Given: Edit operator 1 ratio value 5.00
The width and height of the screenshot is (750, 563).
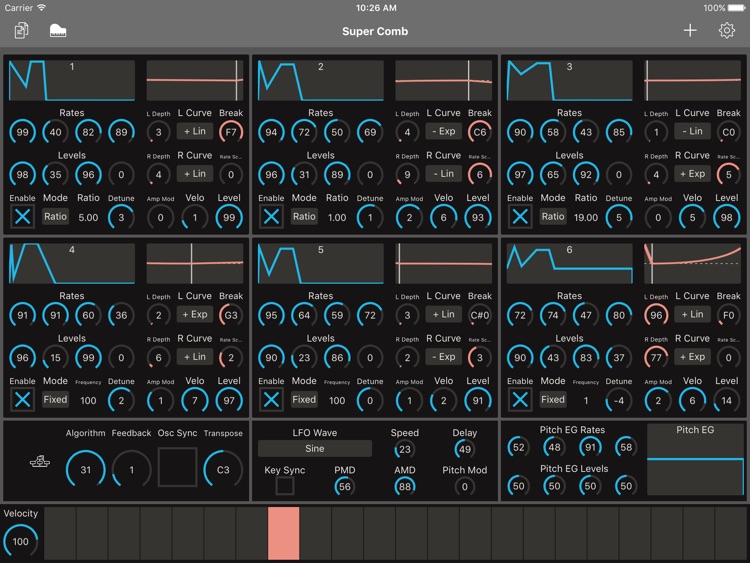Looking at the screenshot, I should click(x=88, y=218).
